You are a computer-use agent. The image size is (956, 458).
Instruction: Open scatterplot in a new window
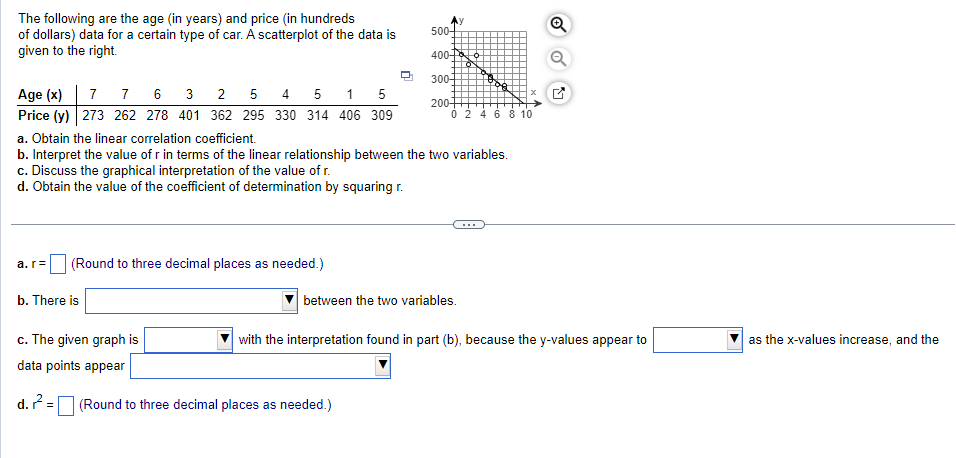coord(559,95)
